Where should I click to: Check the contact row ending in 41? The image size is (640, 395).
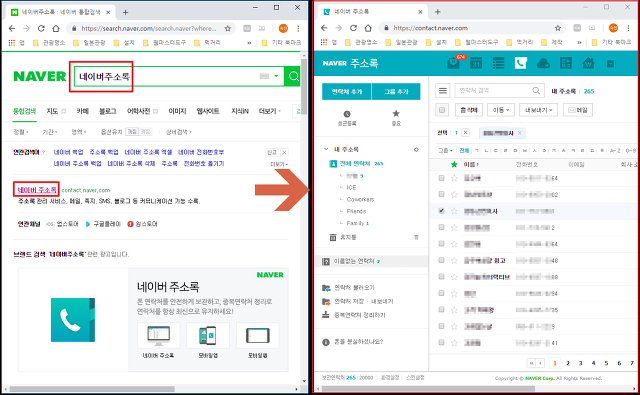tap(441, 343)
